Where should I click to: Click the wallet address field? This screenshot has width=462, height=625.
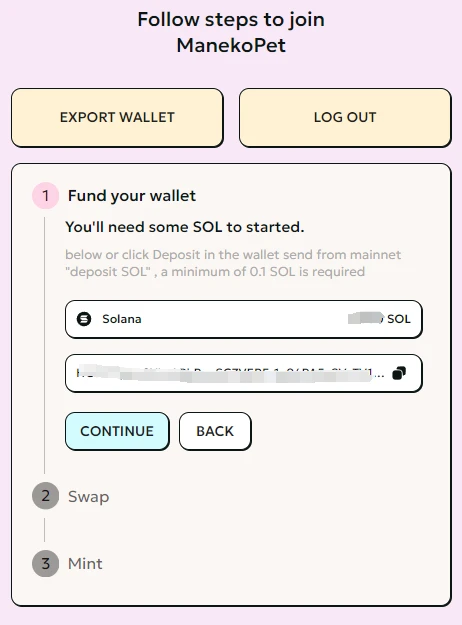[x=244, y=373]
